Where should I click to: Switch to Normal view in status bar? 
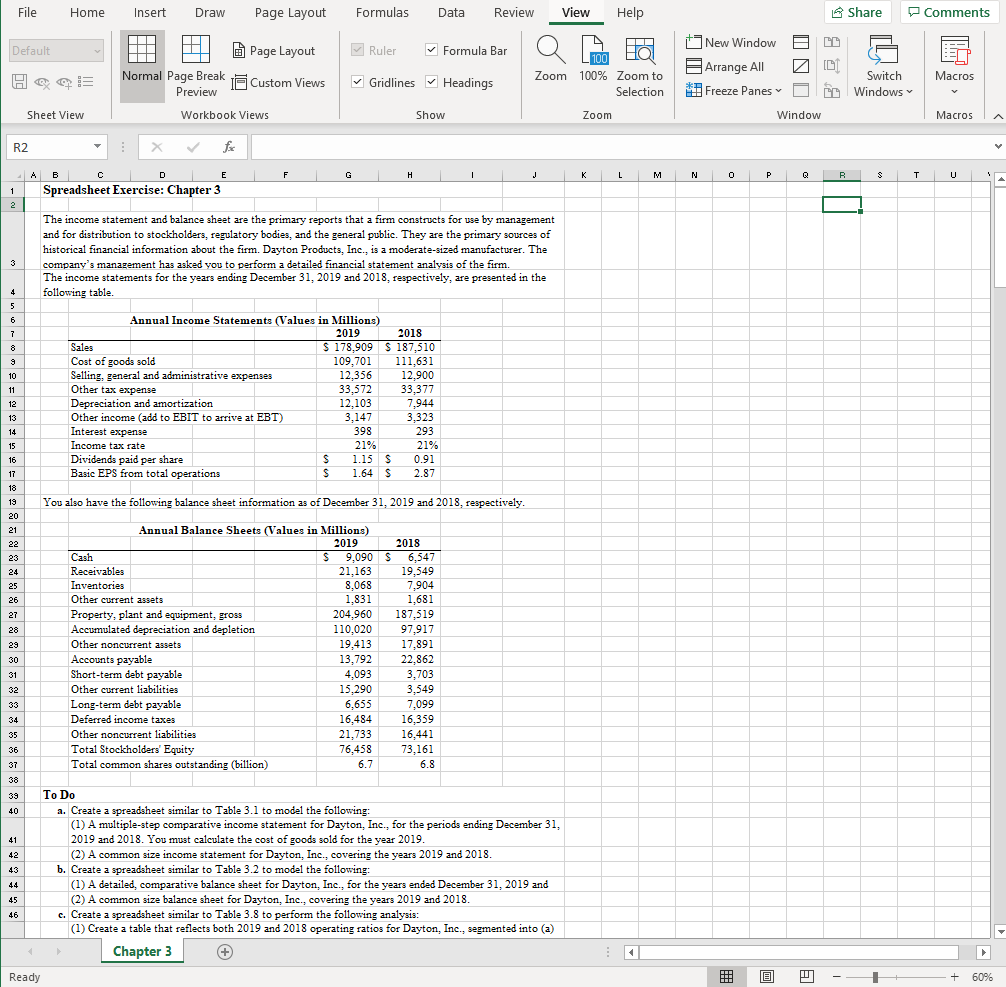coord(727,976)
